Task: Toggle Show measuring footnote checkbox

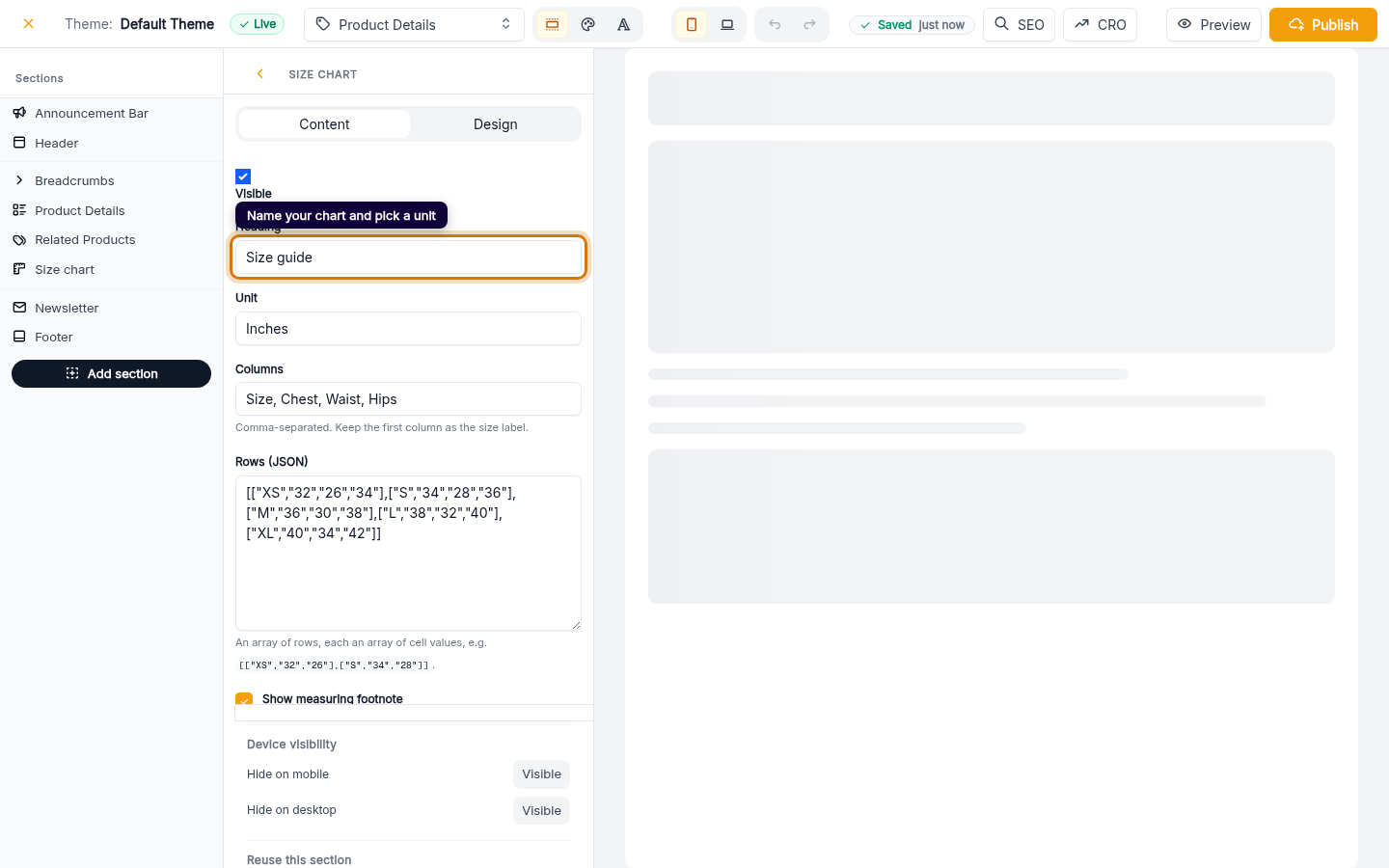Action: [x=244, y=698]
